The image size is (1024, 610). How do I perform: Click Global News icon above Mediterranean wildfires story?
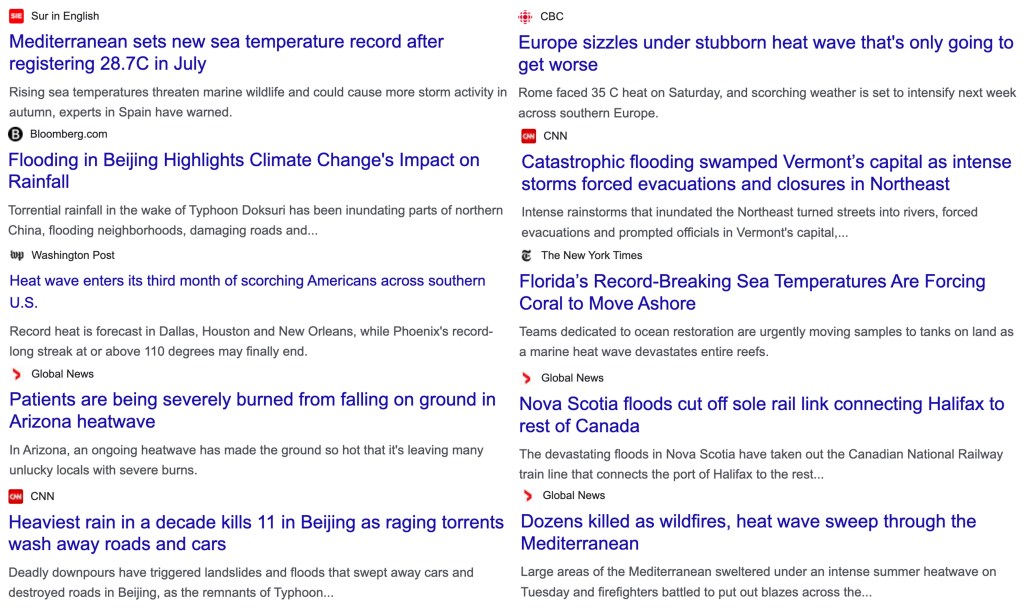pyautogui.click(x=527, y=495)
